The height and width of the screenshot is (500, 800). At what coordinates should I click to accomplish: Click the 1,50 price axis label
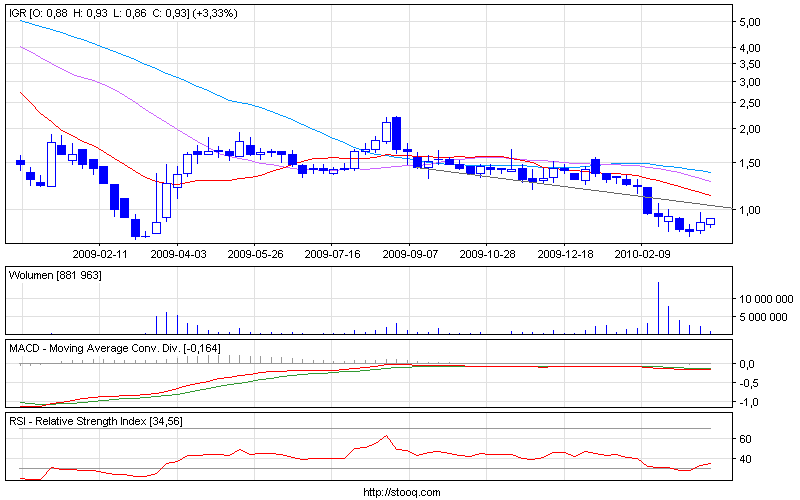749,163
